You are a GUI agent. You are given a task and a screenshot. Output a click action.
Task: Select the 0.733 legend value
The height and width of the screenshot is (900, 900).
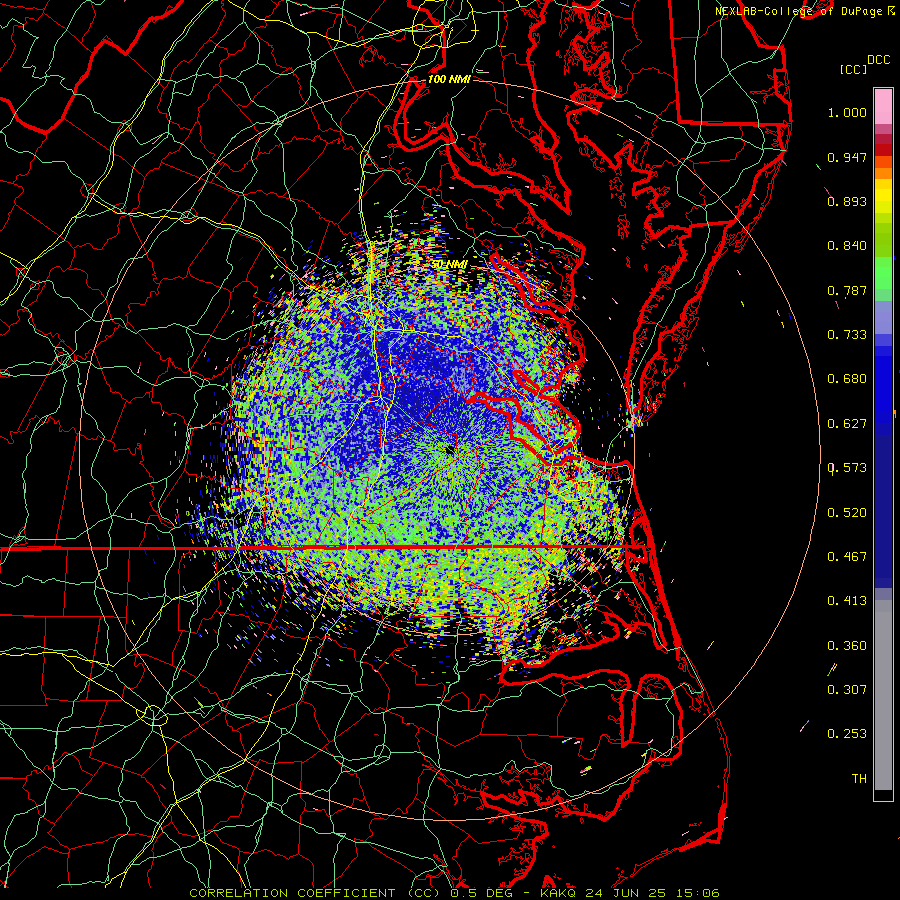pos(847,335)
